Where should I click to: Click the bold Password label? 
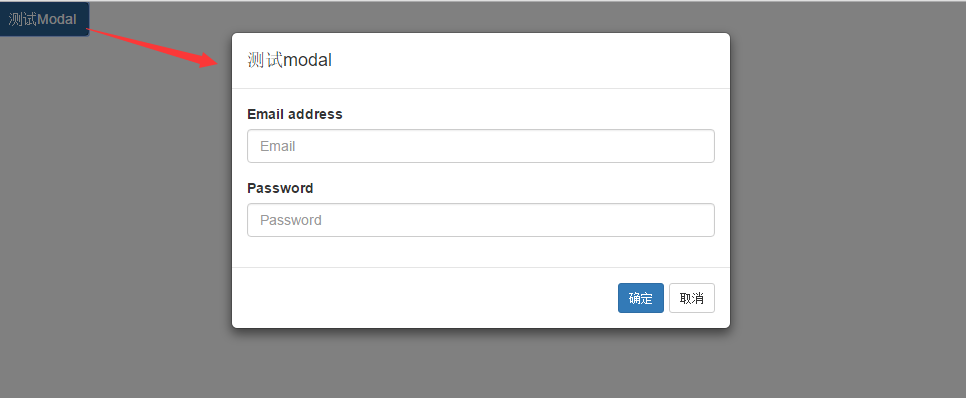pyautogui.click(x=280, y=188)
